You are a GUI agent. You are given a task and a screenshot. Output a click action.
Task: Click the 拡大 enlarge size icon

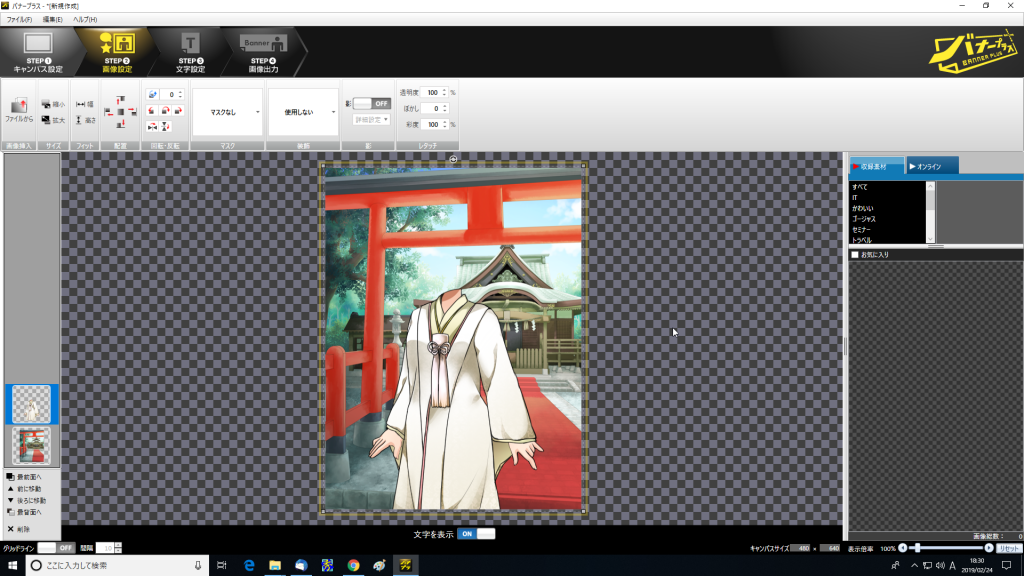click(x=52, y=120)
